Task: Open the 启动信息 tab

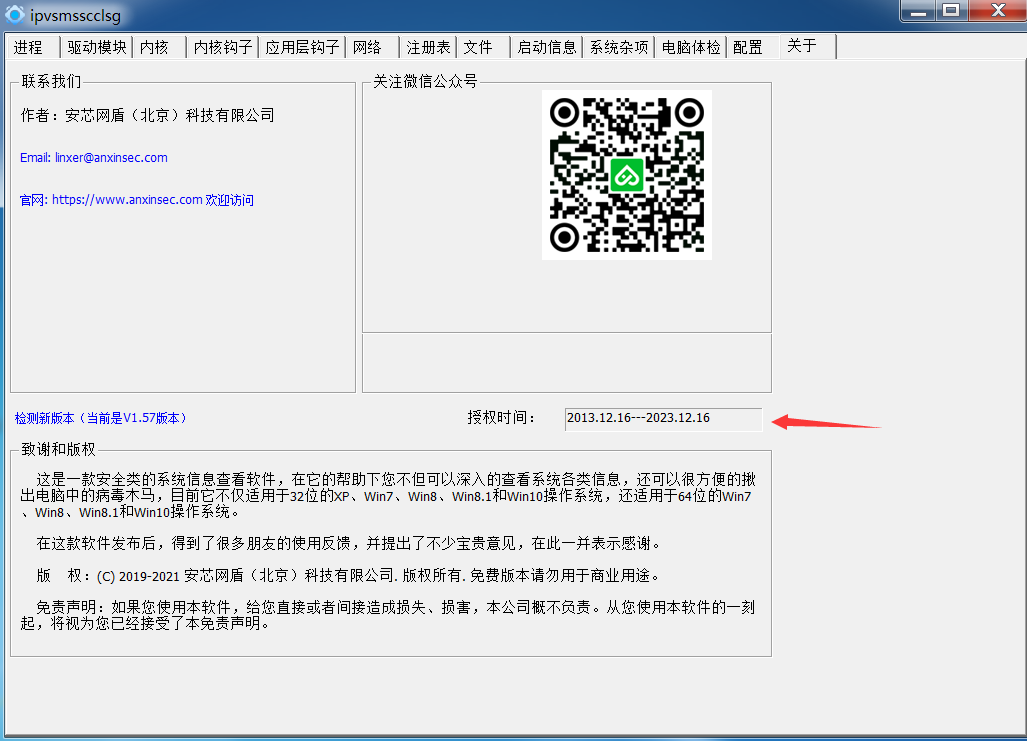Action: pos(546,47)
